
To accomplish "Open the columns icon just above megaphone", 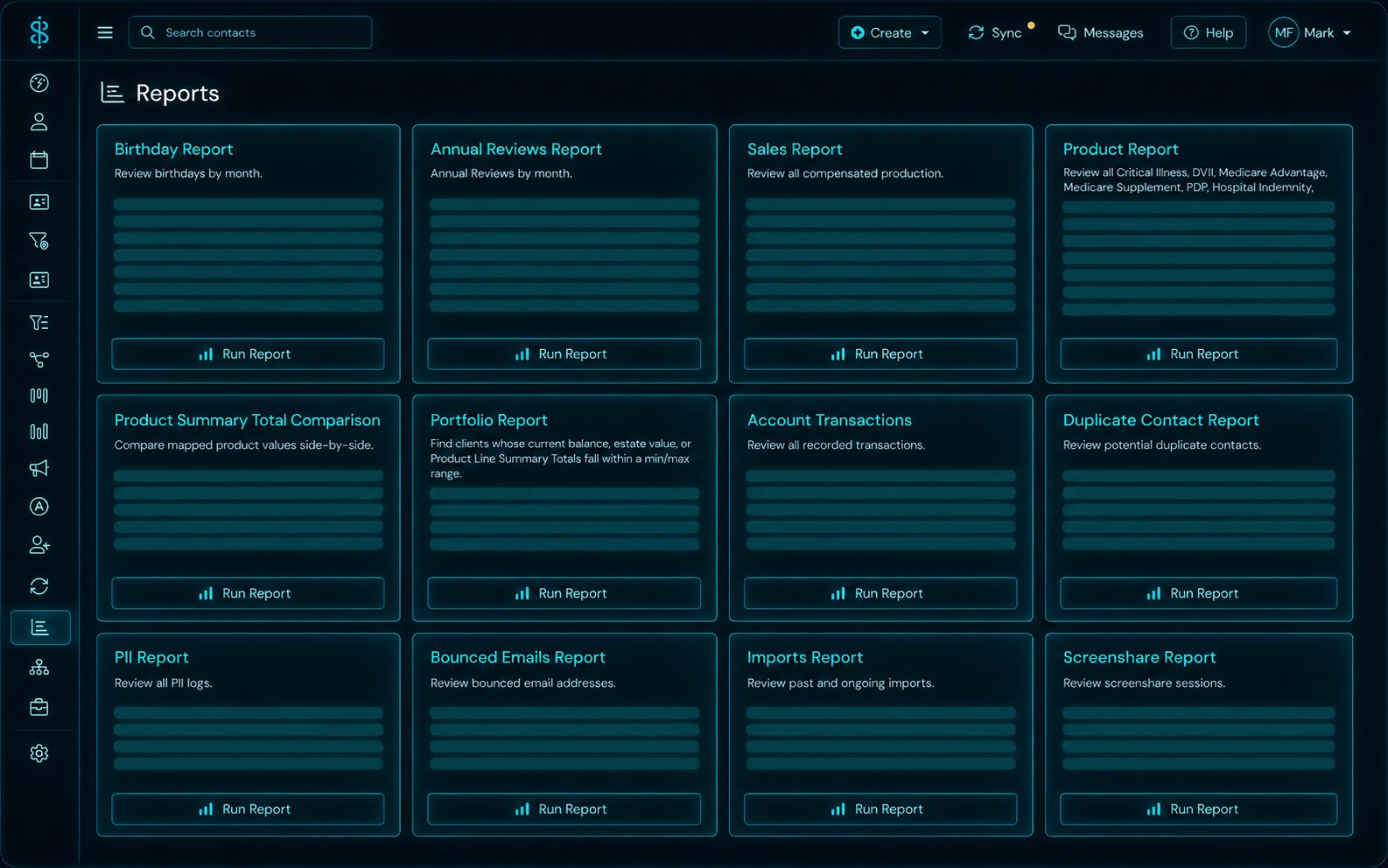I will pos(39,431).
